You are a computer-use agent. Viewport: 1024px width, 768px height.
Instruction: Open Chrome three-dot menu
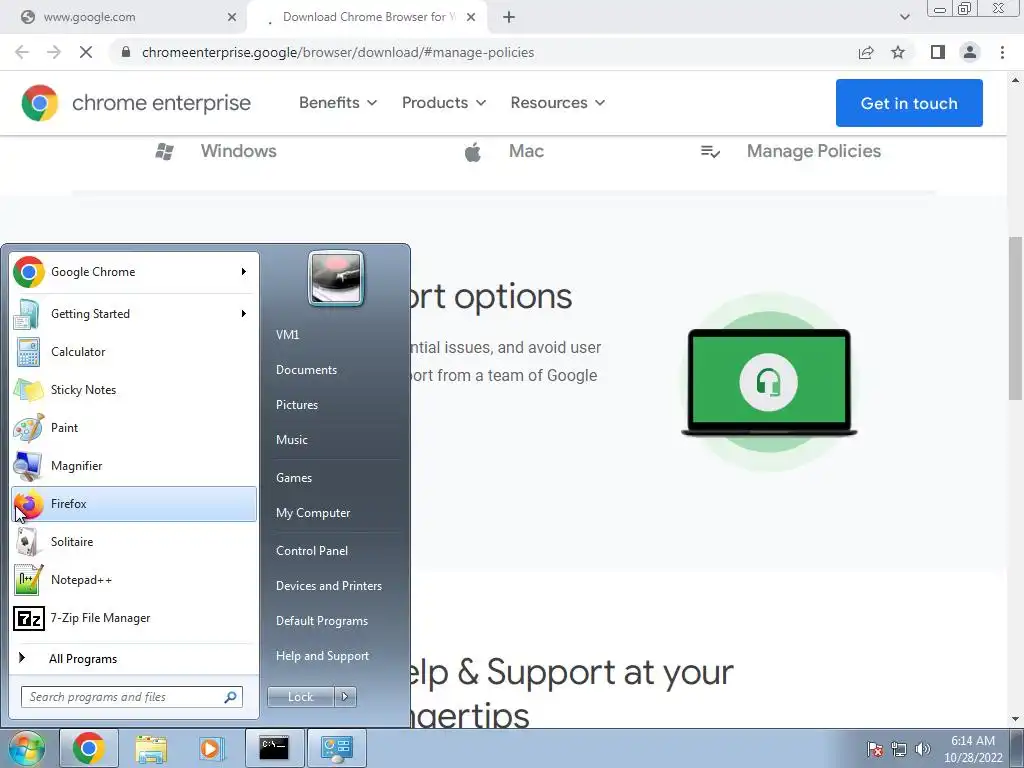1002,52
